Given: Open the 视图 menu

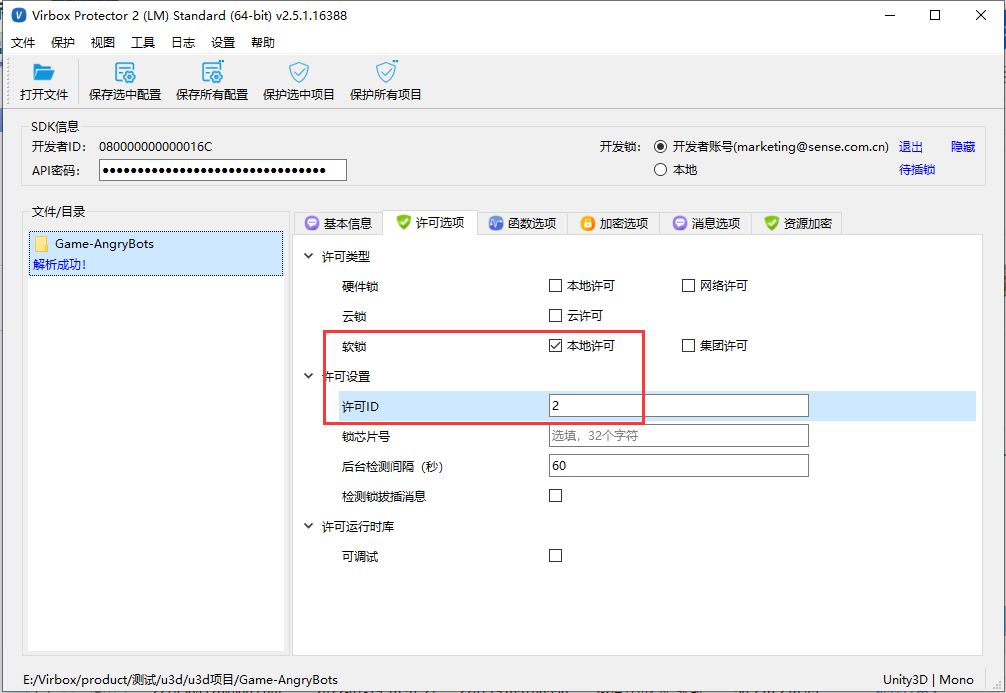Looking at the screenshot, I should click(103, 43).
